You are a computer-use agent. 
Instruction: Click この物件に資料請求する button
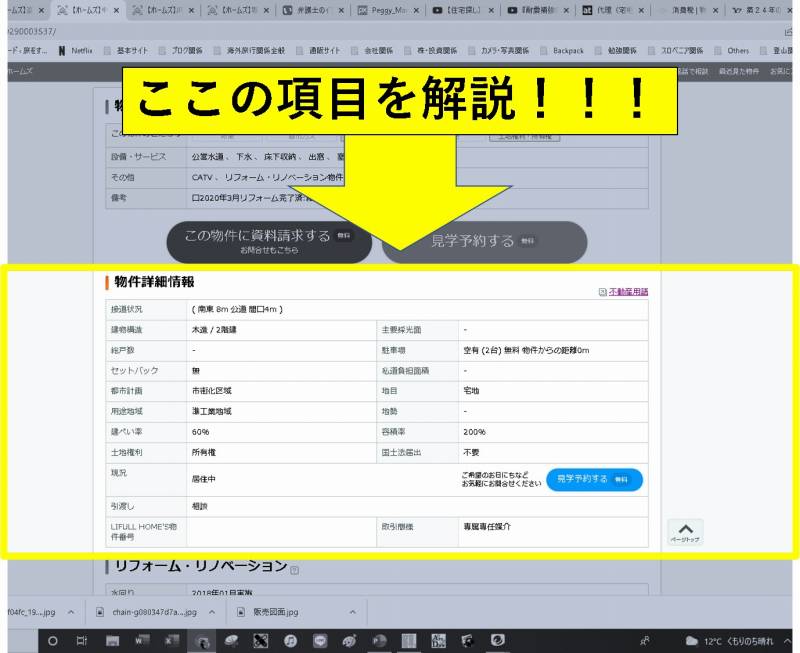point(269,241)
